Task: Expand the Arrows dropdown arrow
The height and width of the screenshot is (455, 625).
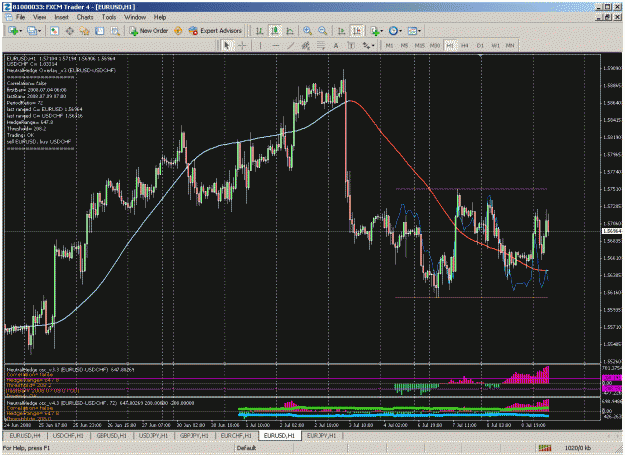Action: click(373, 46)
